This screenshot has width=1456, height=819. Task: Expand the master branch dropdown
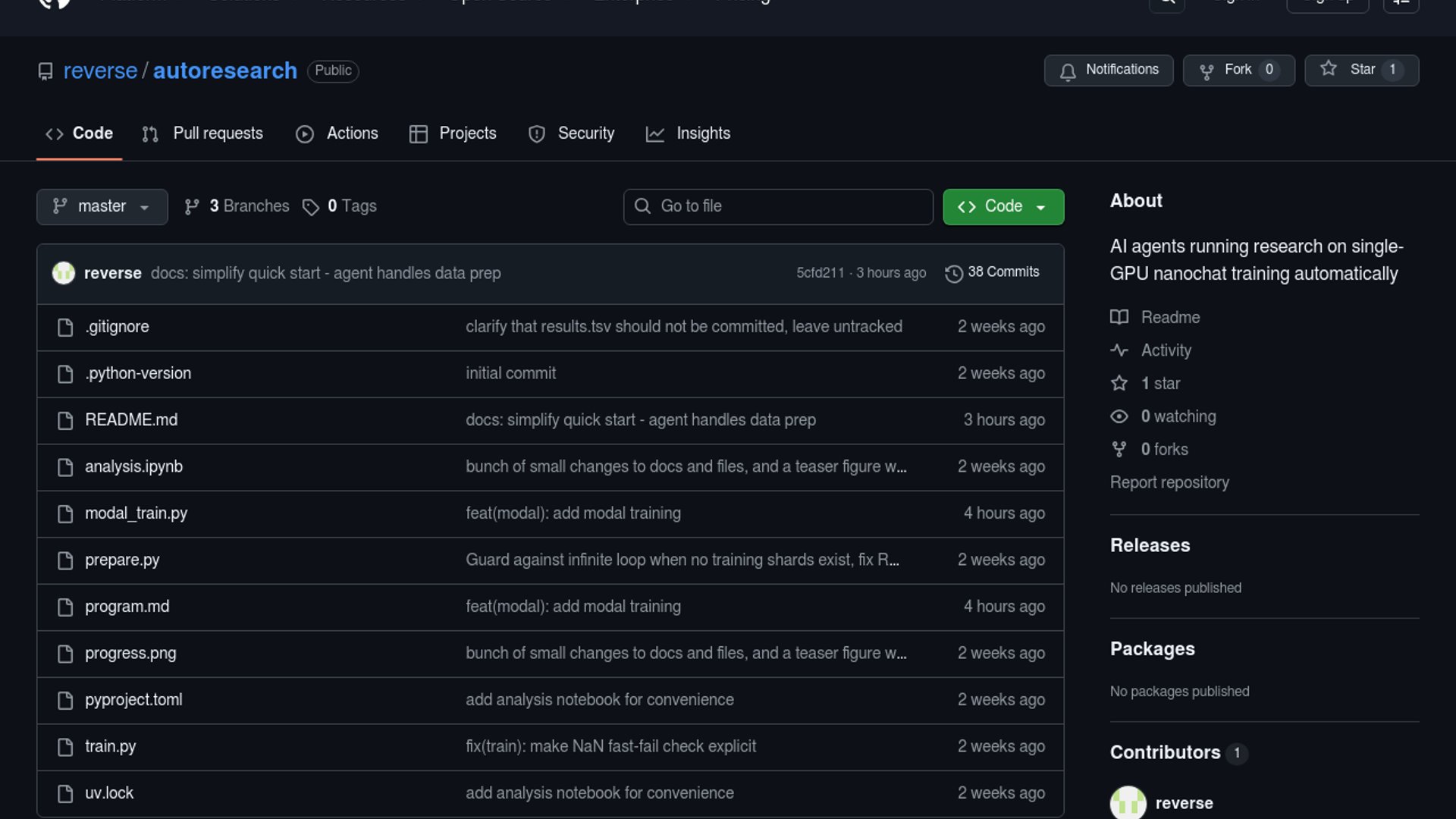102,206
